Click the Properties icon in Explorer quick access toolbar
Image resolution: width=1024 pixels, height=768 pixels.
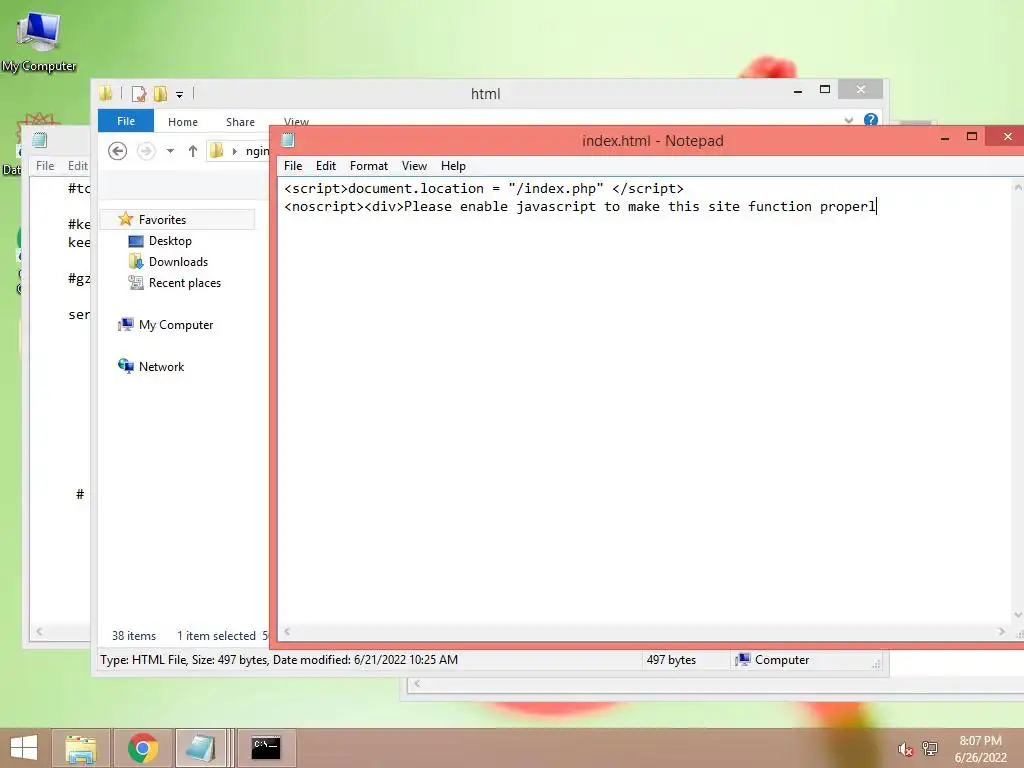[x=138, y=94]
